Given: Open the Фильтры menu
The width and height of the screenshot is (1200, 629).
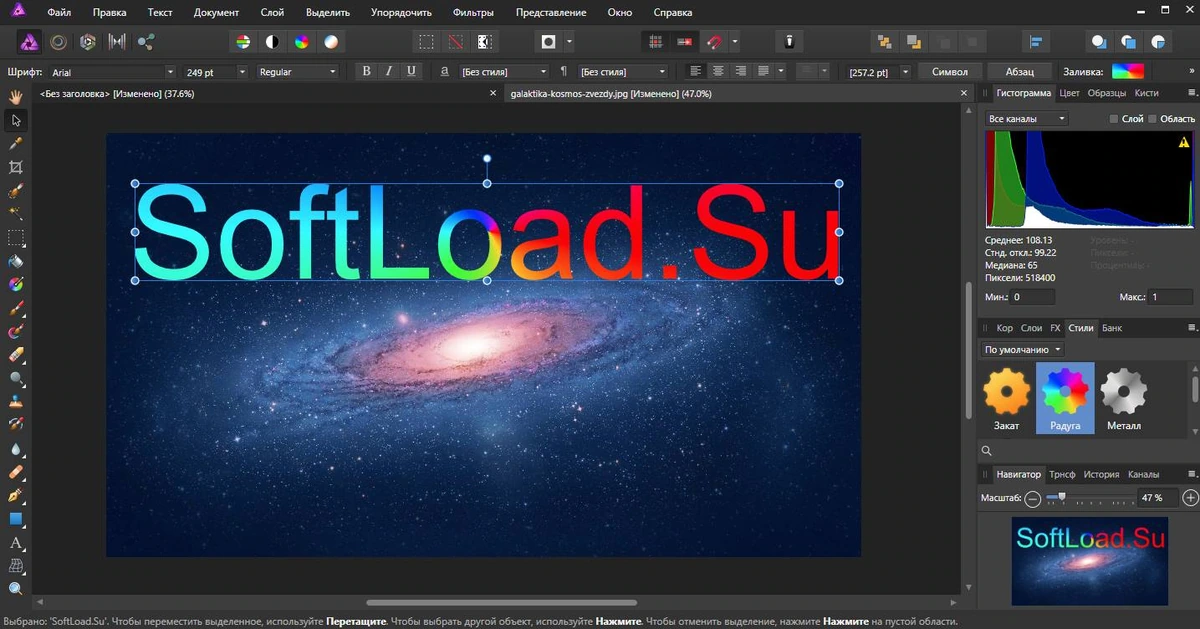Looking at the screenshot, I should [x=473, y=13].
